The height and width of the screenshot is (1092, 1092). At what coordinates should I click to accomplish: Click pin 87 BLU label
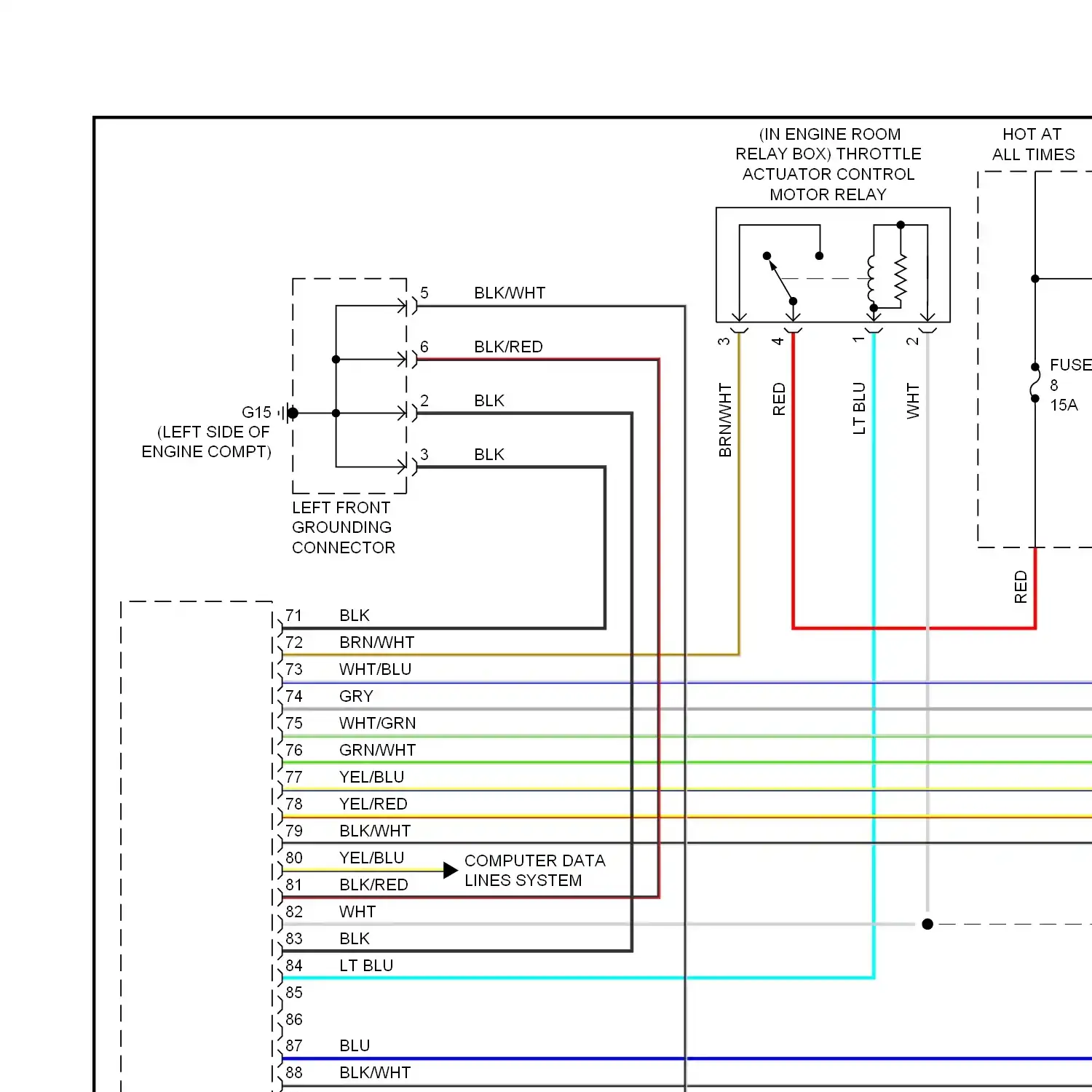355,1046
